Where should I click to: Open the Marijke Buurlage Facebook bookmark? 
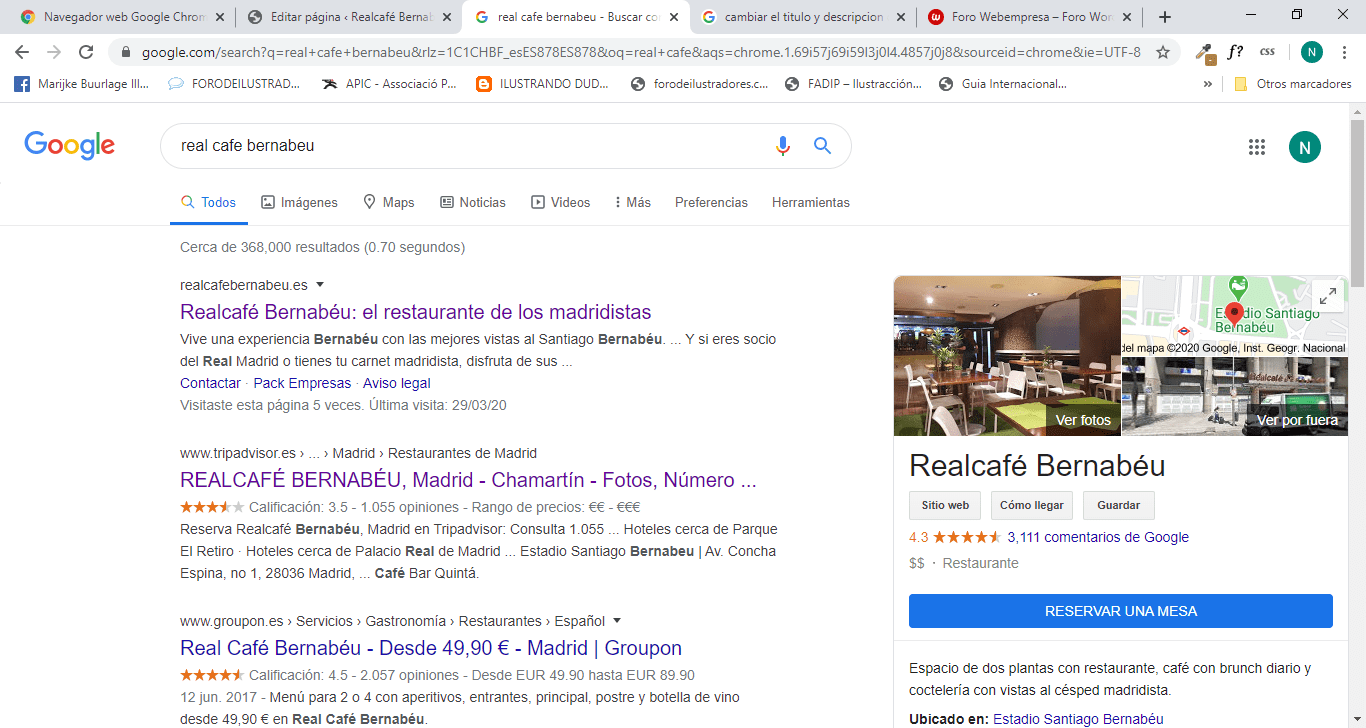tap(82, 84)
